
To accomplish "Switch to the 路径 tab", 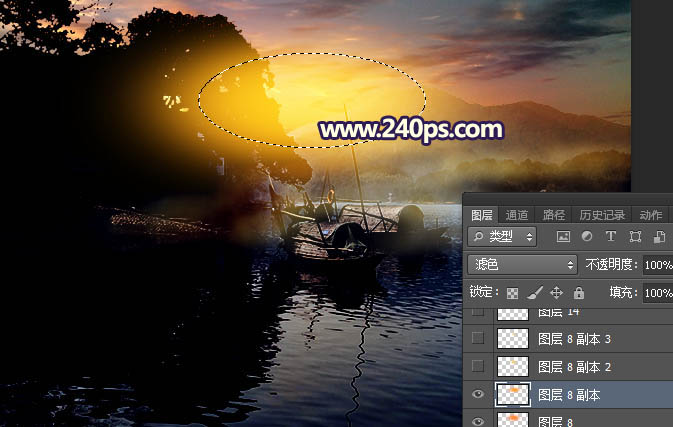I will point(554,214).
